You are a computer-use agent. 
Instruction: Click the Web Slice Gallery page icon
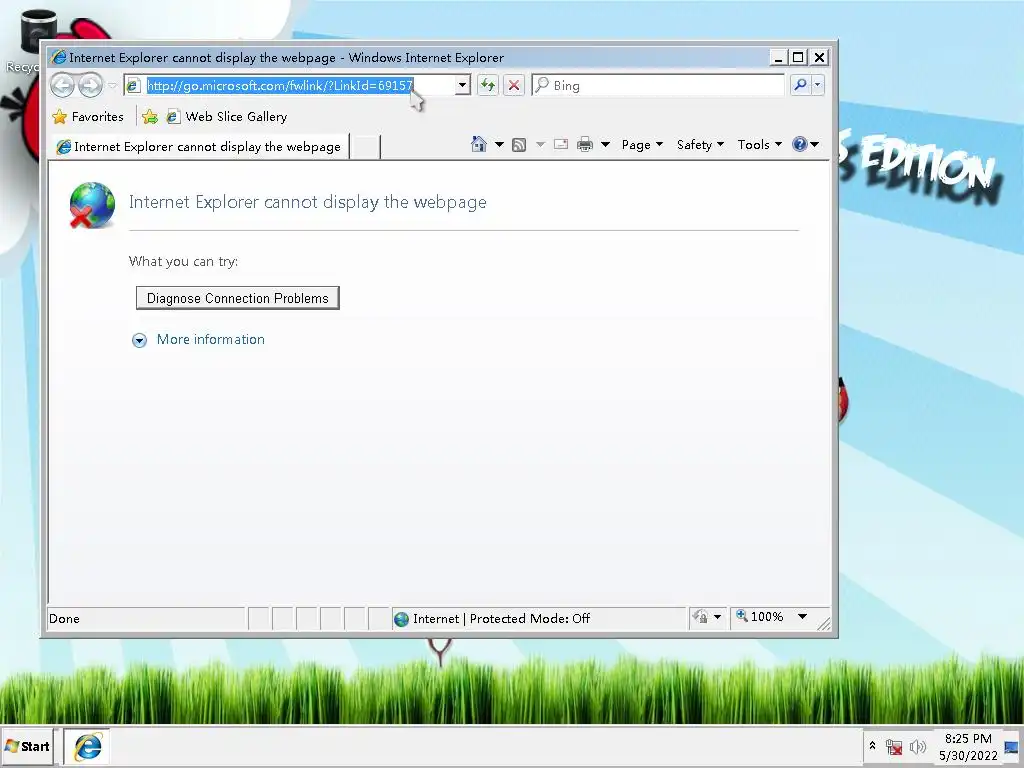click(173, 117)
